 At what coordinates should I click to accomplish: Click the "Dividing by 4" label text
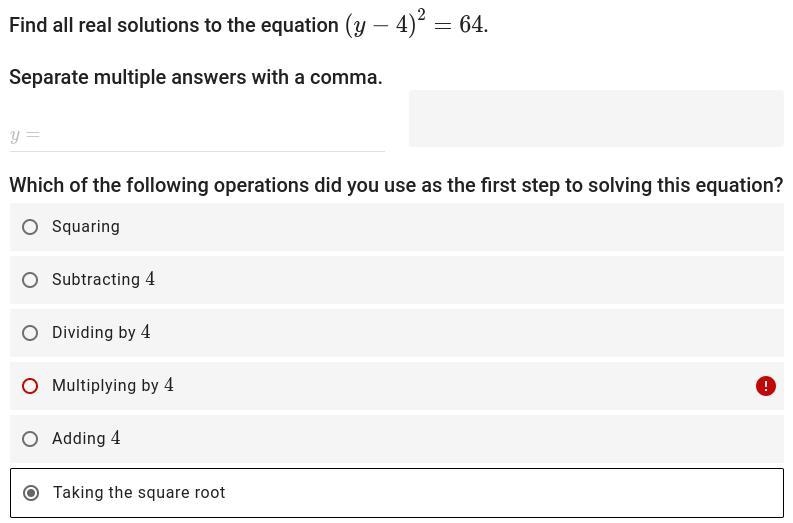click(101, 332)
